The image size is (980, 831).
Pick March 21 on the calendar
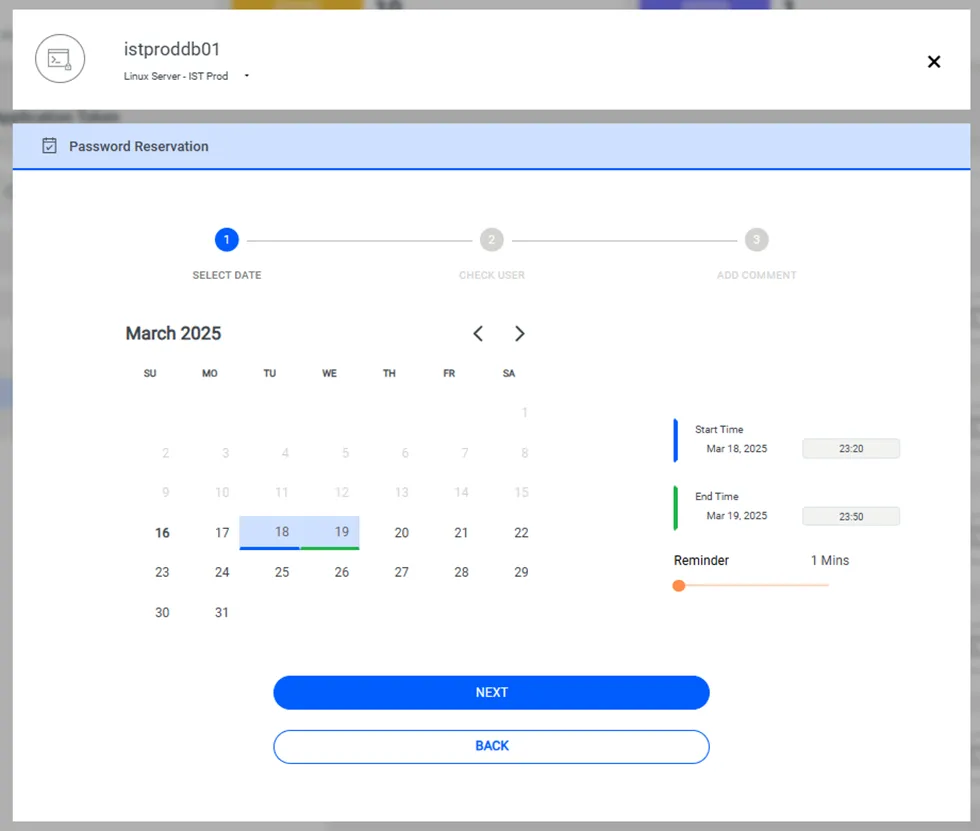click(461, 533)
